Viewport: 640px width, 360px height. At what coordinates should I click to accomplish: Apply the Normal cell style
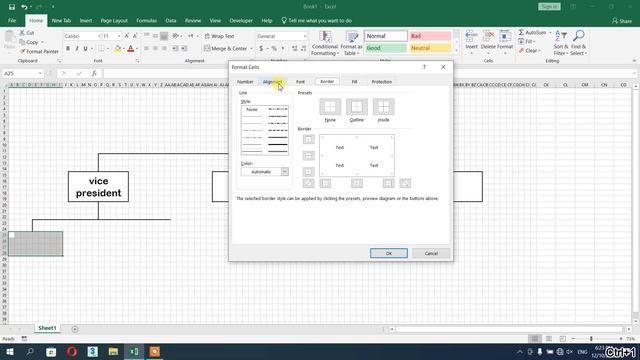(386, 36)
